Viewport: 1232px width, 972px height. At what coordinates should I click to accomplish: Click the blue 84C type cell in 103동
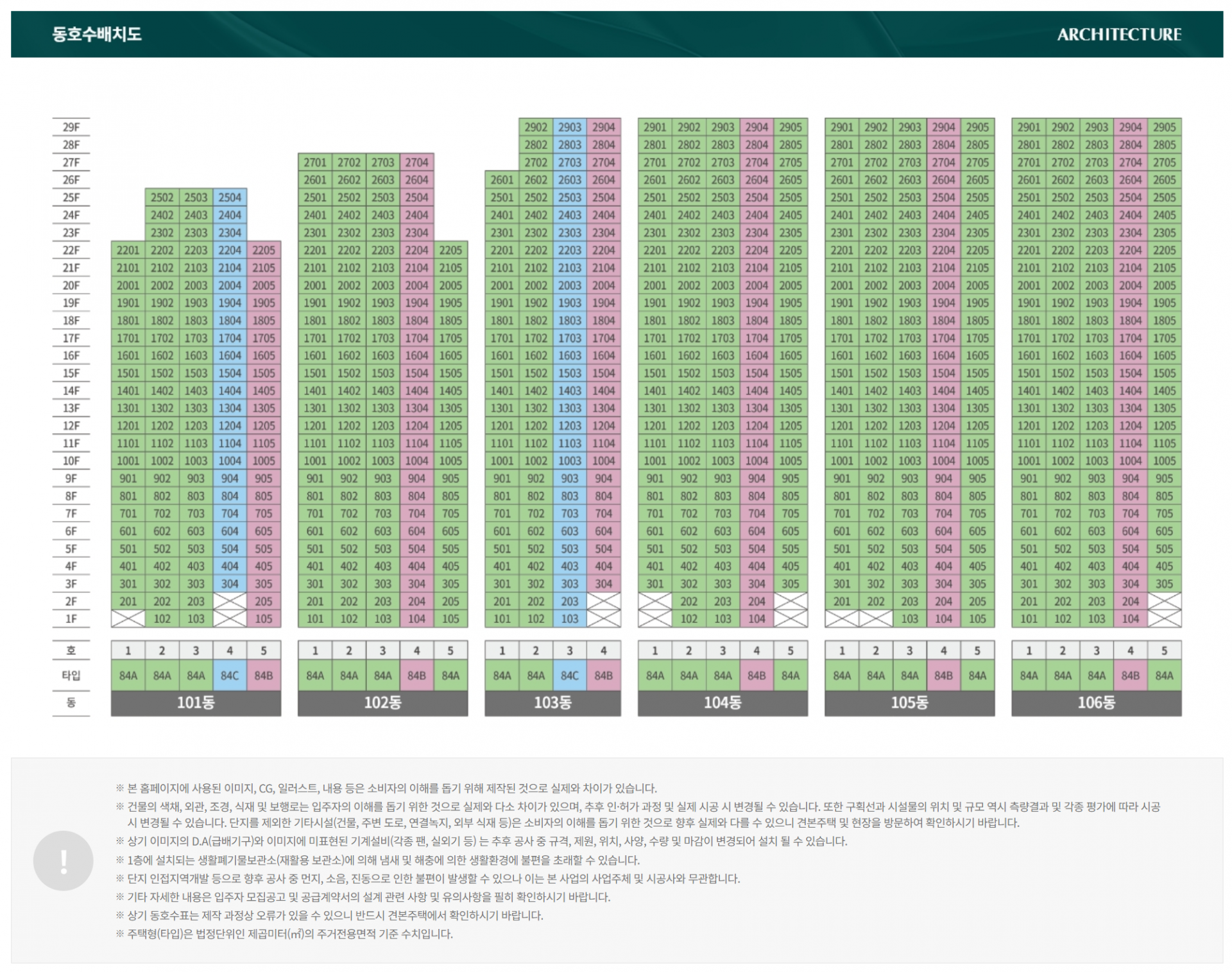tap(569, 675)
